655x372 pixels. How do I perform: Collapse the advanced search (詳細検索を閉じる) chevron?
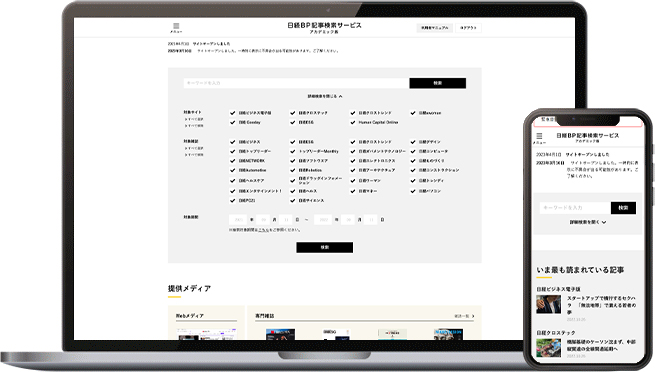(x=325, y=96)
